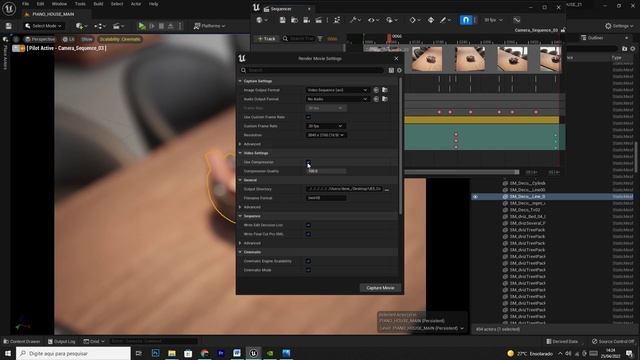Click the Capture Movie button
This screenshot has height=360, width=640.
coord(380,288)
